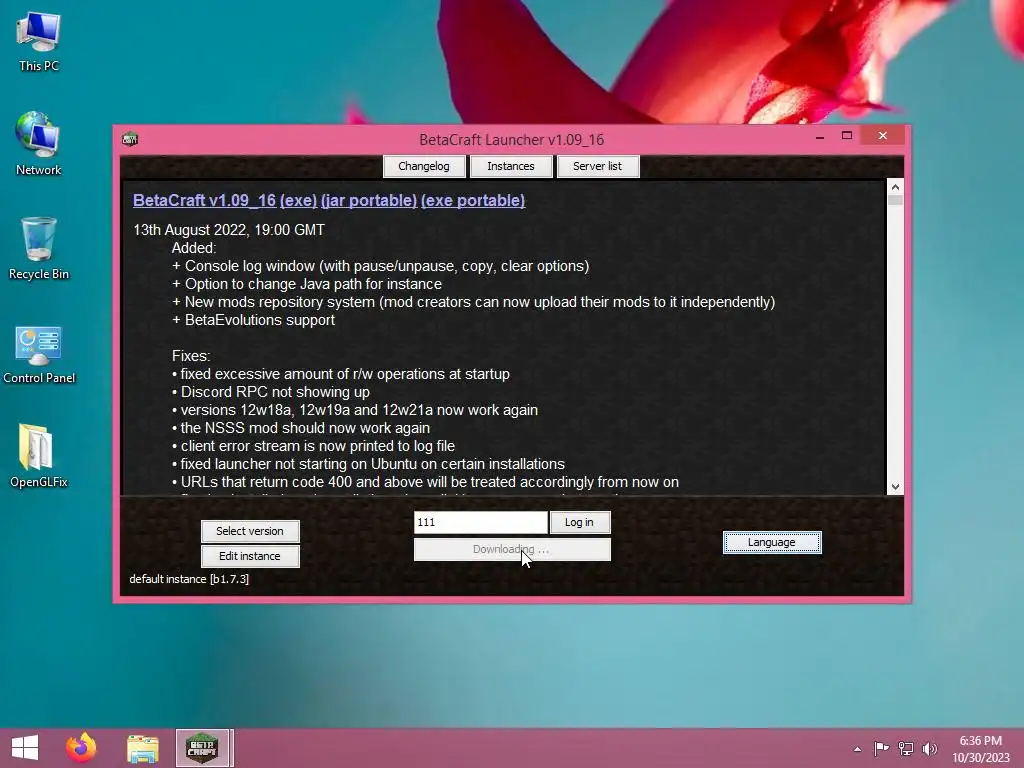Screen dimensions: 1024x768
Task: Click the 'Added:' heading text
Action: point(194,248)
